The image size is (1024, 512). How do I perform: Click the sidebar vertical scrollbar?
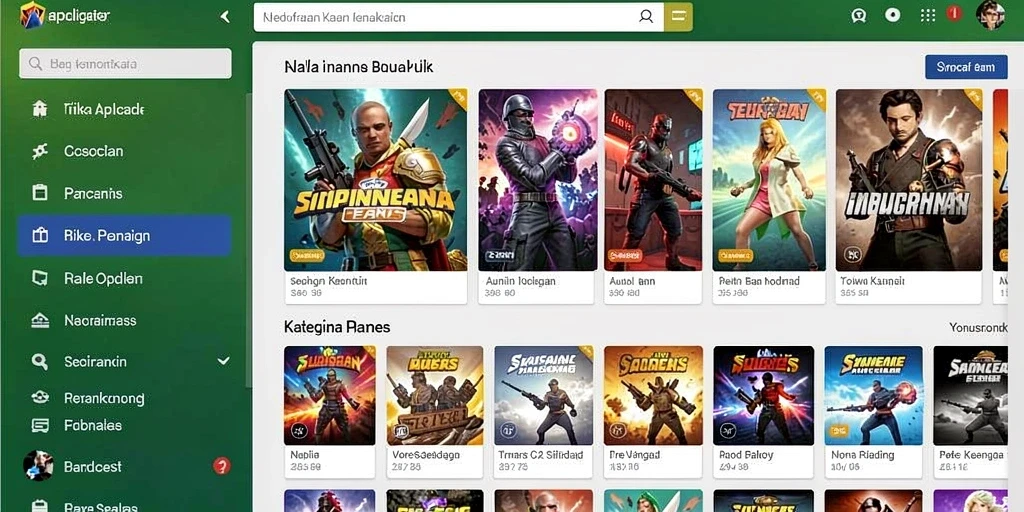248,240
